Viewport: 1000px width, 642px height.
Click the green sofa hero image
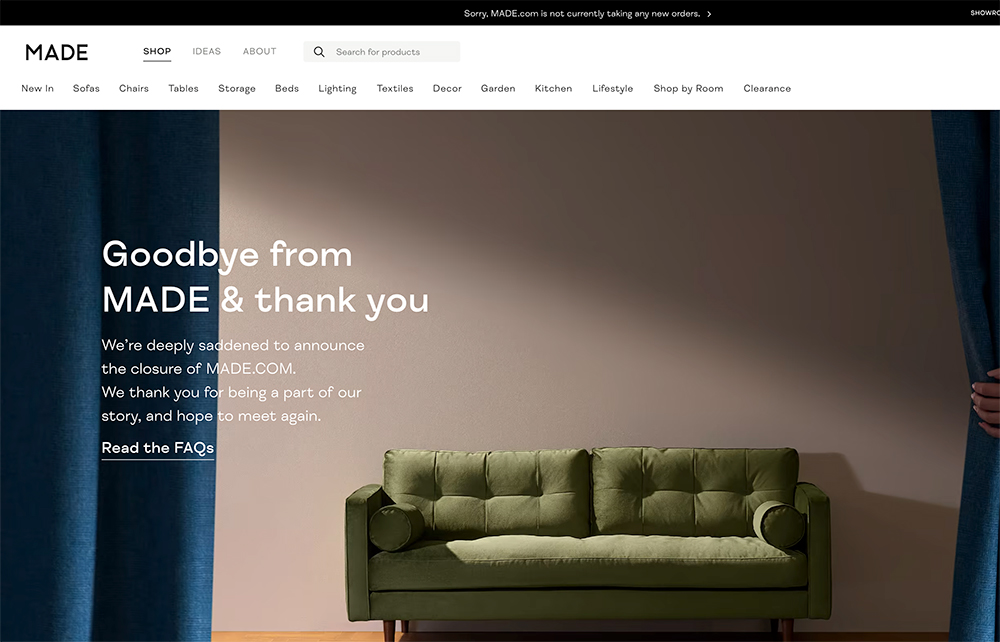click(x=587, y=536)
